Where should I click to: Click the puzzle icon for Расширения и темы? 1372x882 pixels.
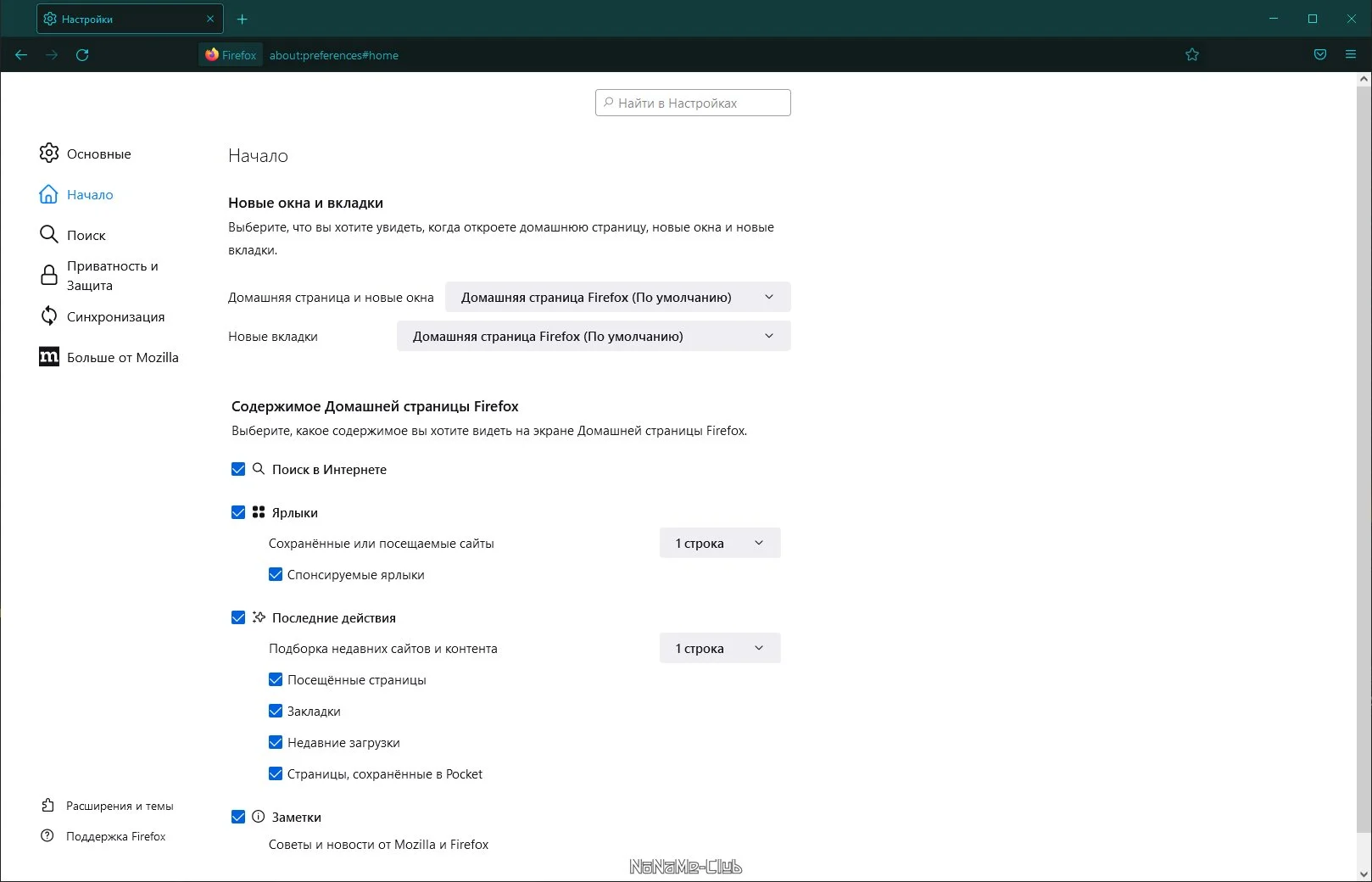[x=47, y=805]
